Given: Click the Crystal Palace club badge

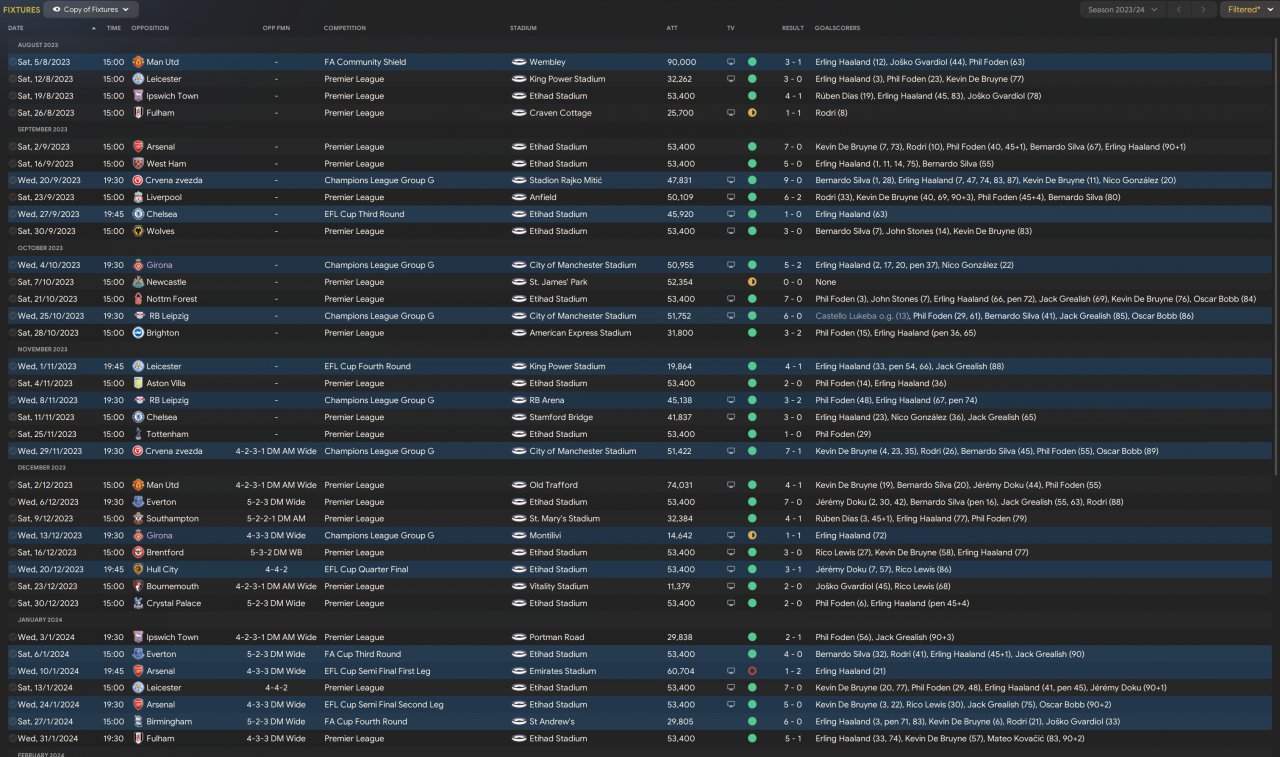Looking at the screenshot, I should [x=138, y=604].
